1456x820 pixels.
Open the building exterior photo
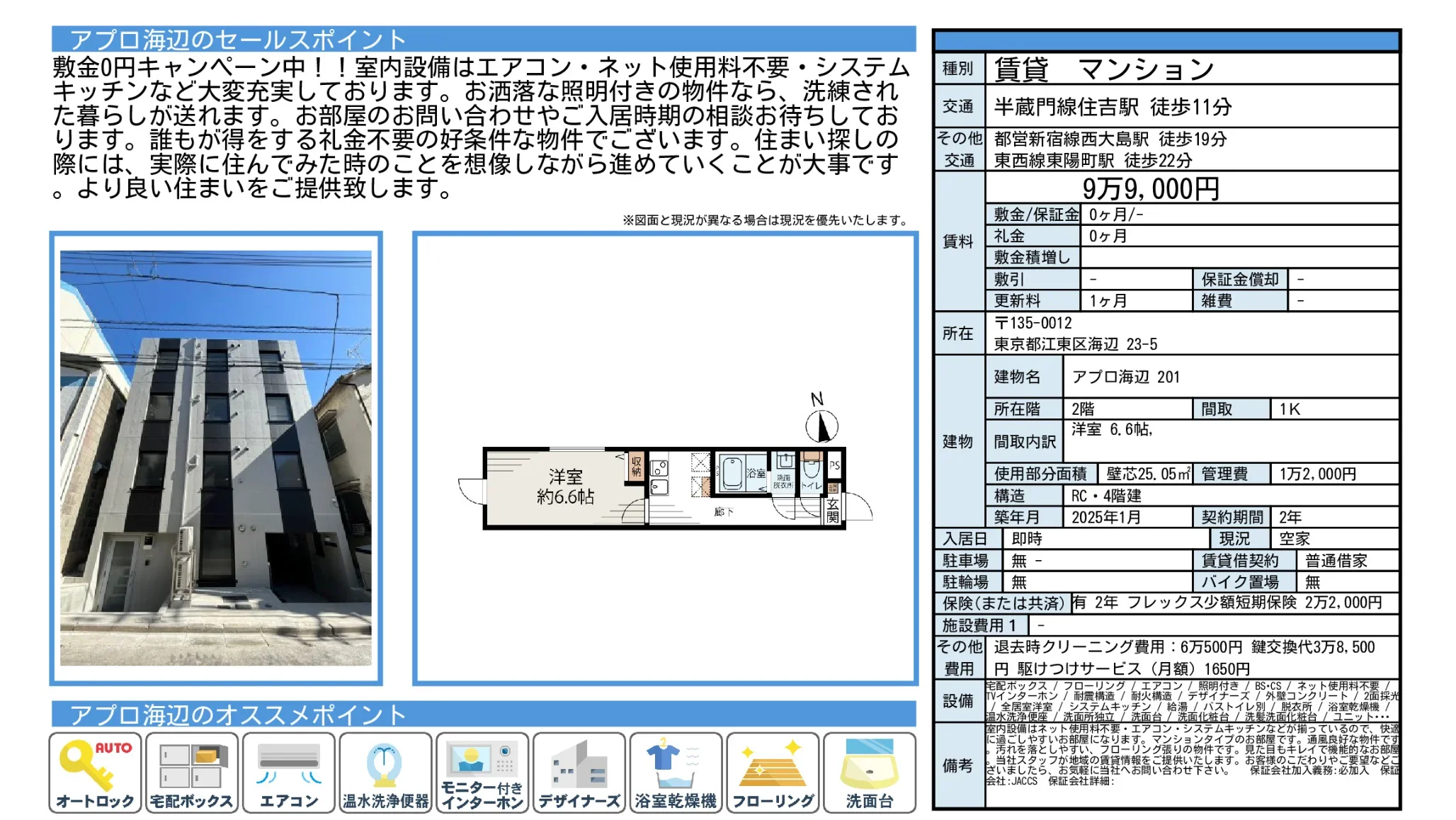(216, 458)
